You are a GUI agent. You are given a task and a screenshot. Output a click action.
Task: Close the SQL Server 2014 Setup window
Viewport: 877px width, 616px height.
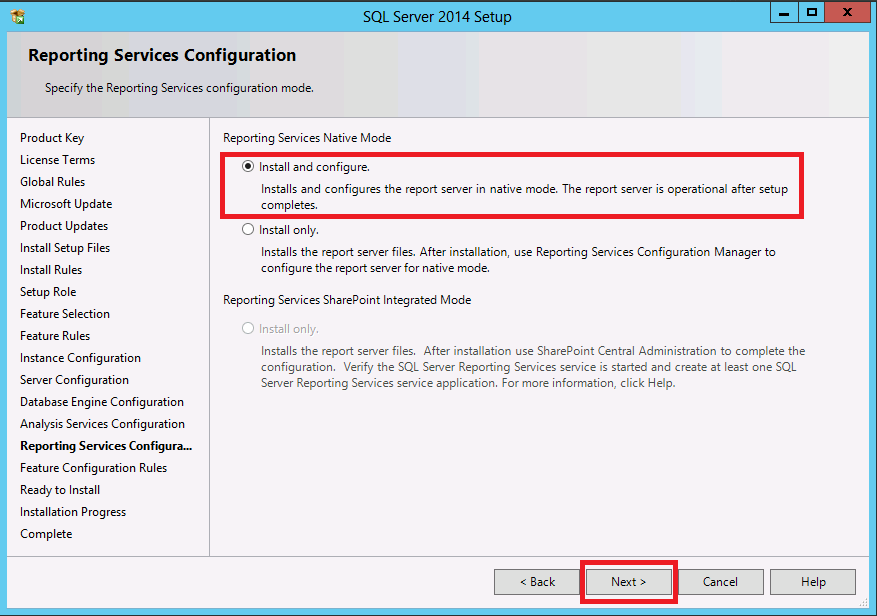pos(847,12)
